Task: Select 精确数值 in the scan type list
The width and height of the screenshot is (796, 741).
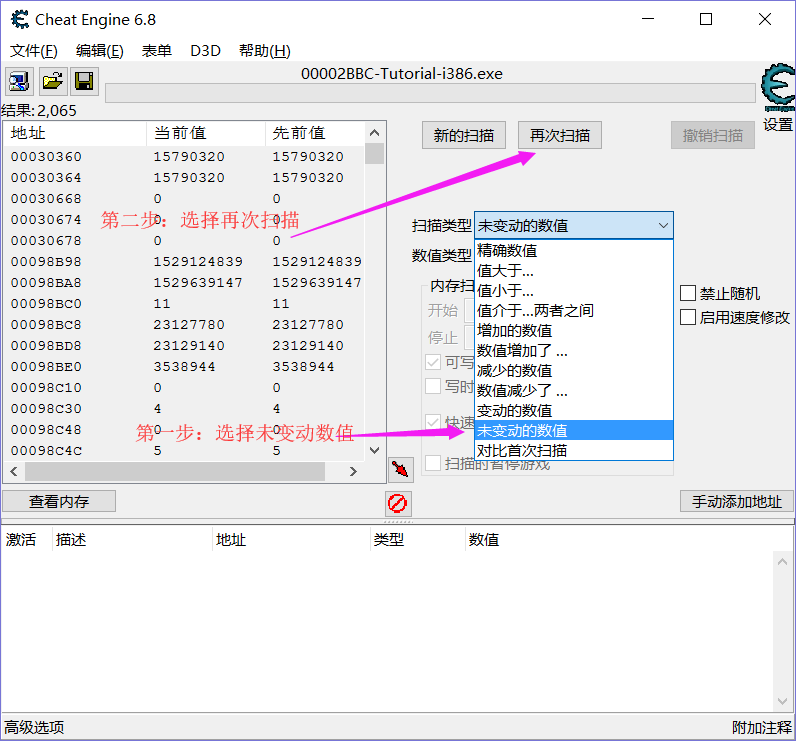Action: (x=574, y=250)
